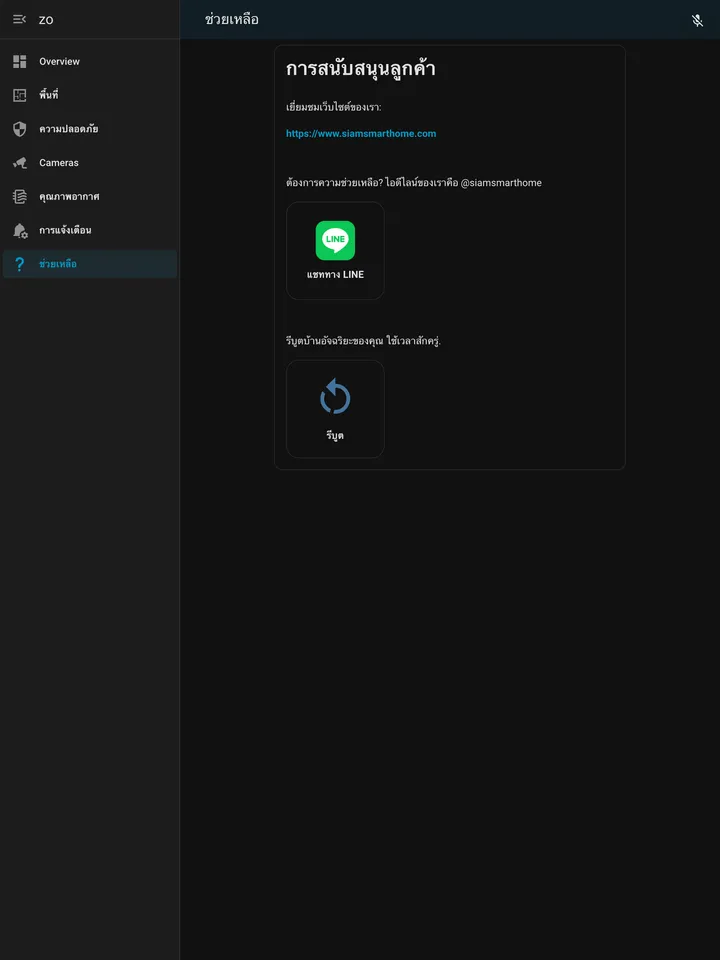Click the muted microphone icon
The image size is (720, 960).
[697, 20]
